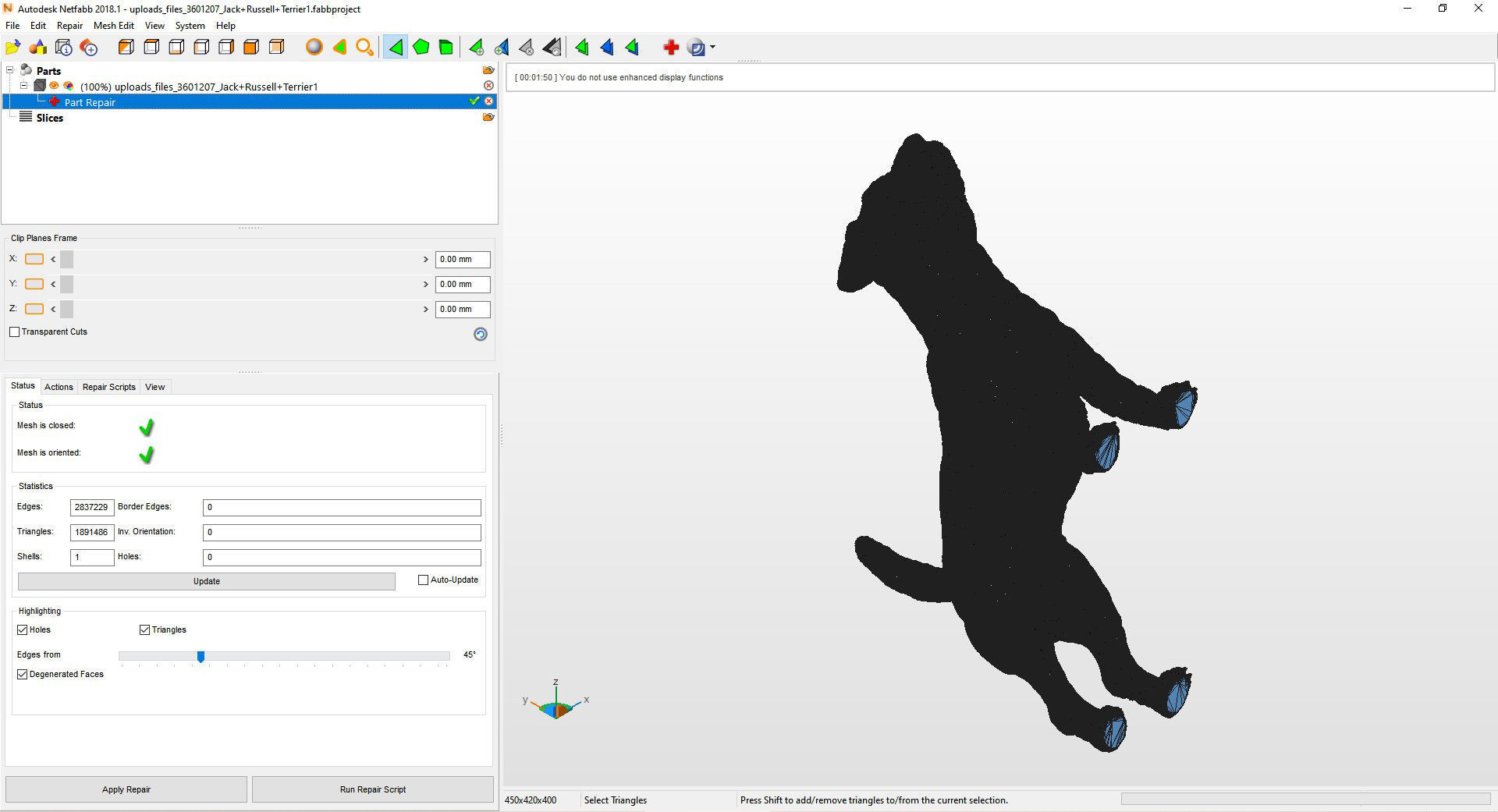
Task: Switch to the Repair Scripts tab
Action: (109, 387)
